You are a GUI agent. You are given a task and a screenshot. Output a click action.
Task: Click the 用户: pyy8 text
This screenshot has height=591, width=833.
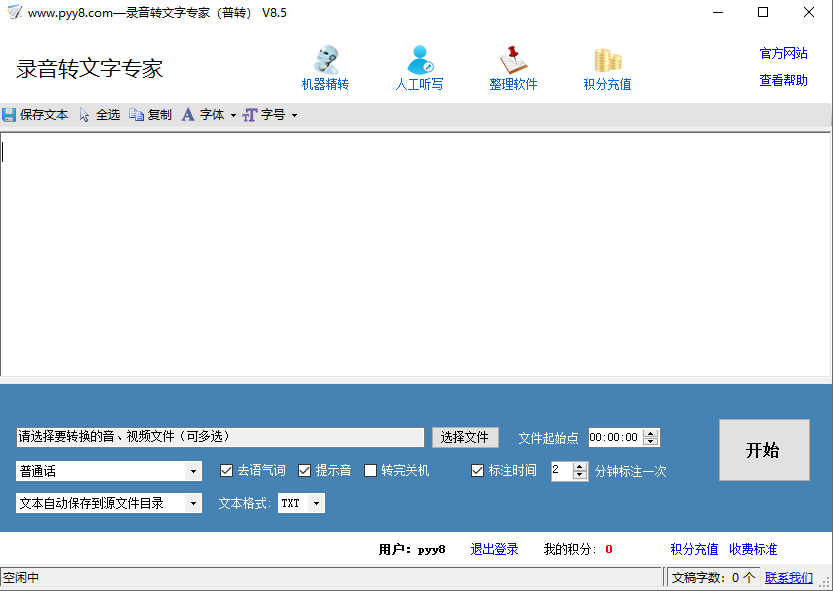tap(412, 549)
